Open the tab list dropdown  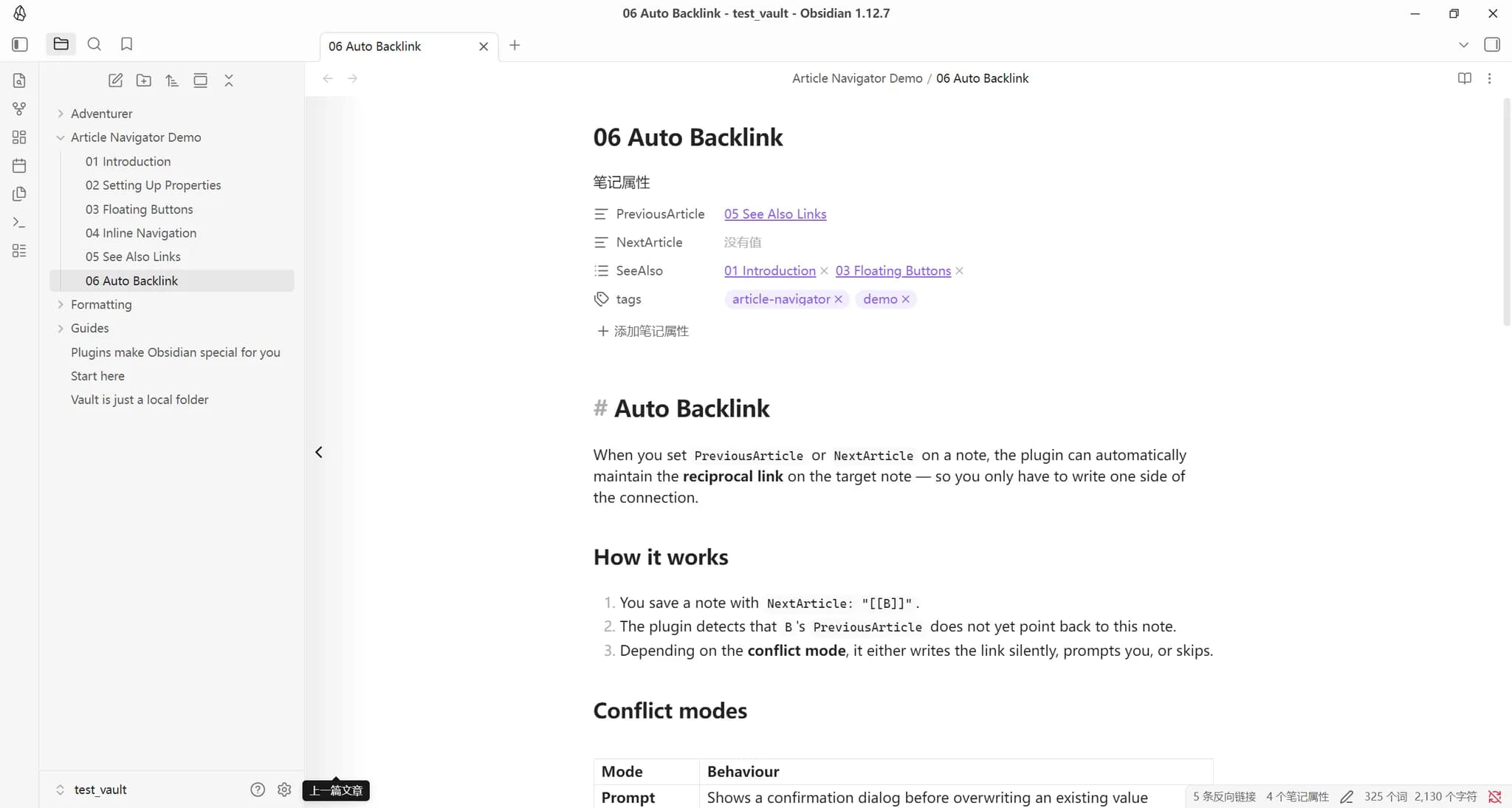pos(1463,45)
